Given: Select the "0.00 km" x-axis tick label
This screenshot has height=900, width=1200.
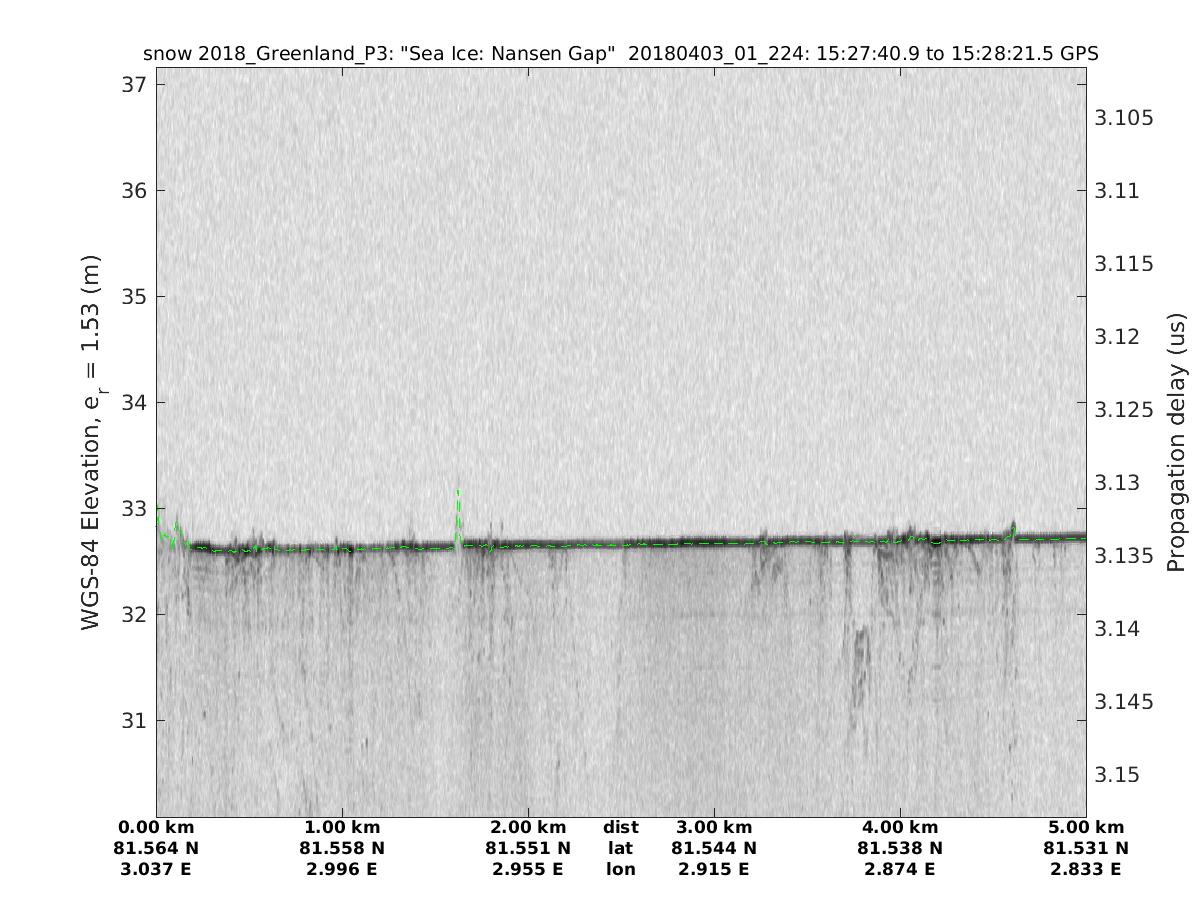Looking at the screenshot, I should (156, 828).
